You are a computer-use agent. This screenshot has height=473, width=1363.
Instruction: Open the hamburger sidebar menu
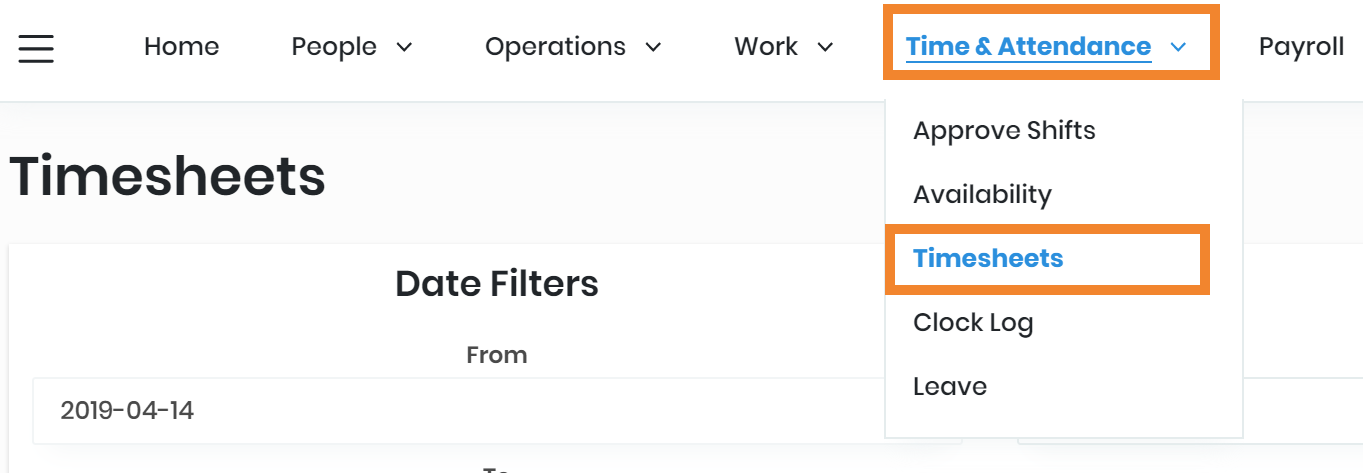(x=36, y=47)
